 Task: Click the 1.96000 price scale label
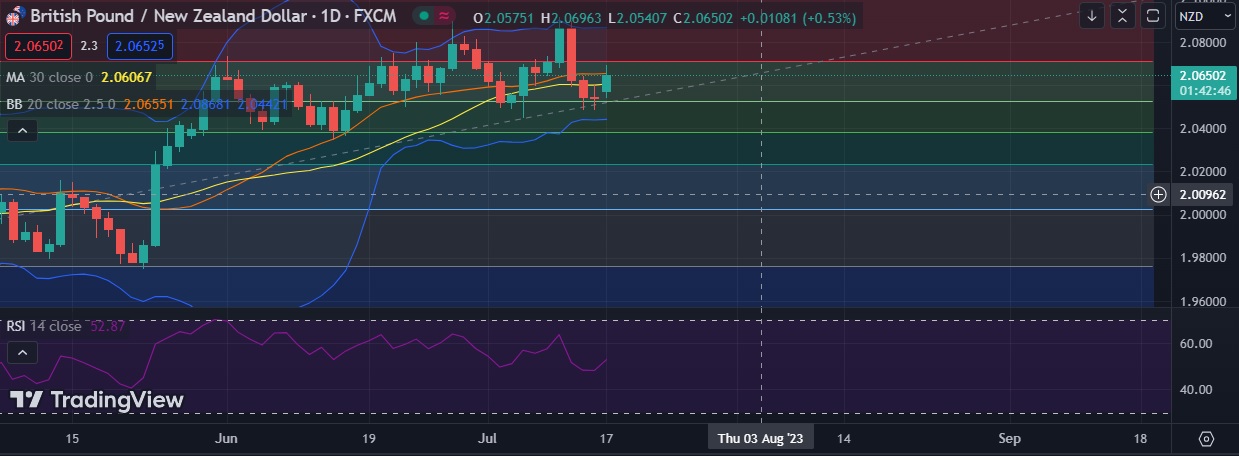[x=1203, y=301]
